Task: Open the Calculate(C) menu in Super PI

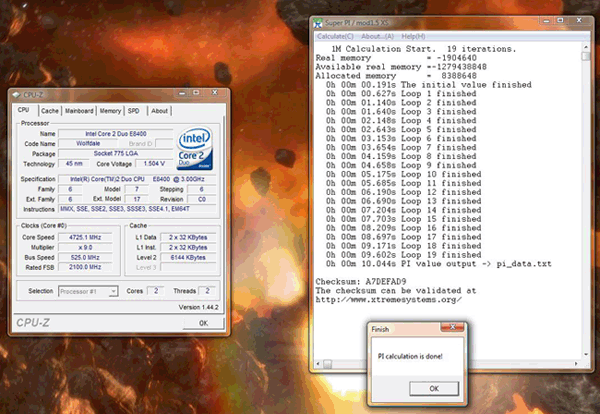Action: pos(335,36)
